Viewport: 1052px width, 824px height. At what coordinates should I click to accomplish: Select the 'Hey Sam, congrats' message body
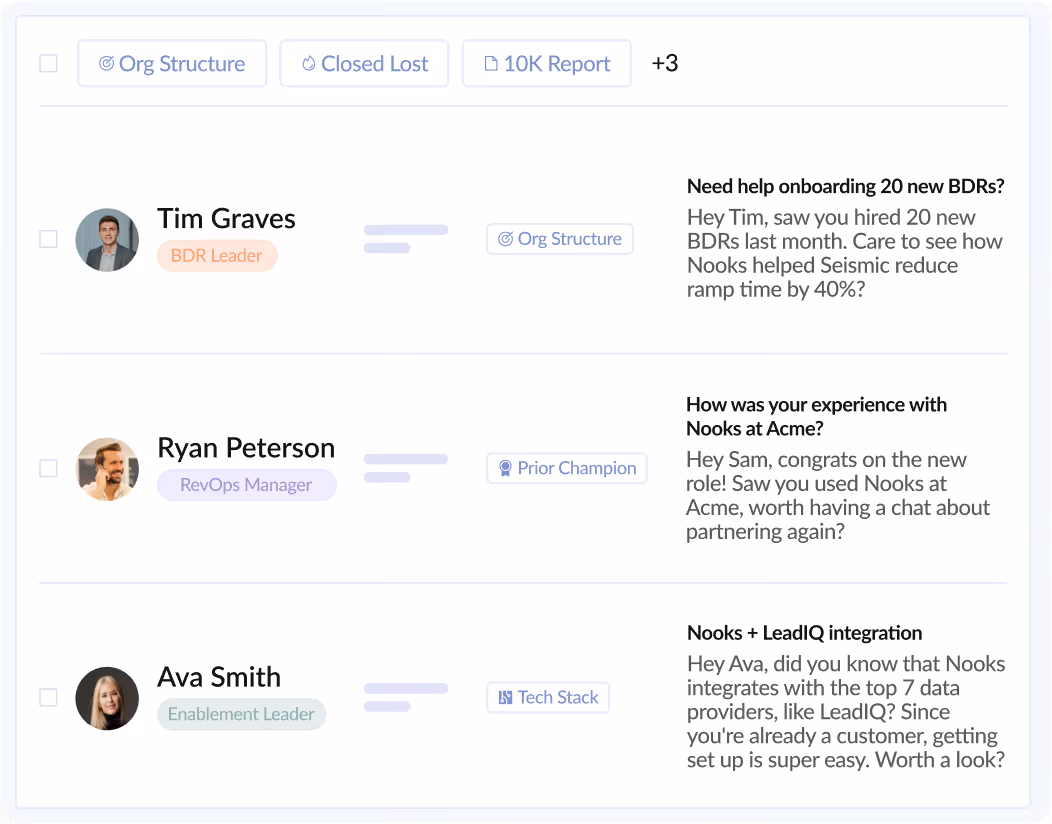(x=838, y=496)
